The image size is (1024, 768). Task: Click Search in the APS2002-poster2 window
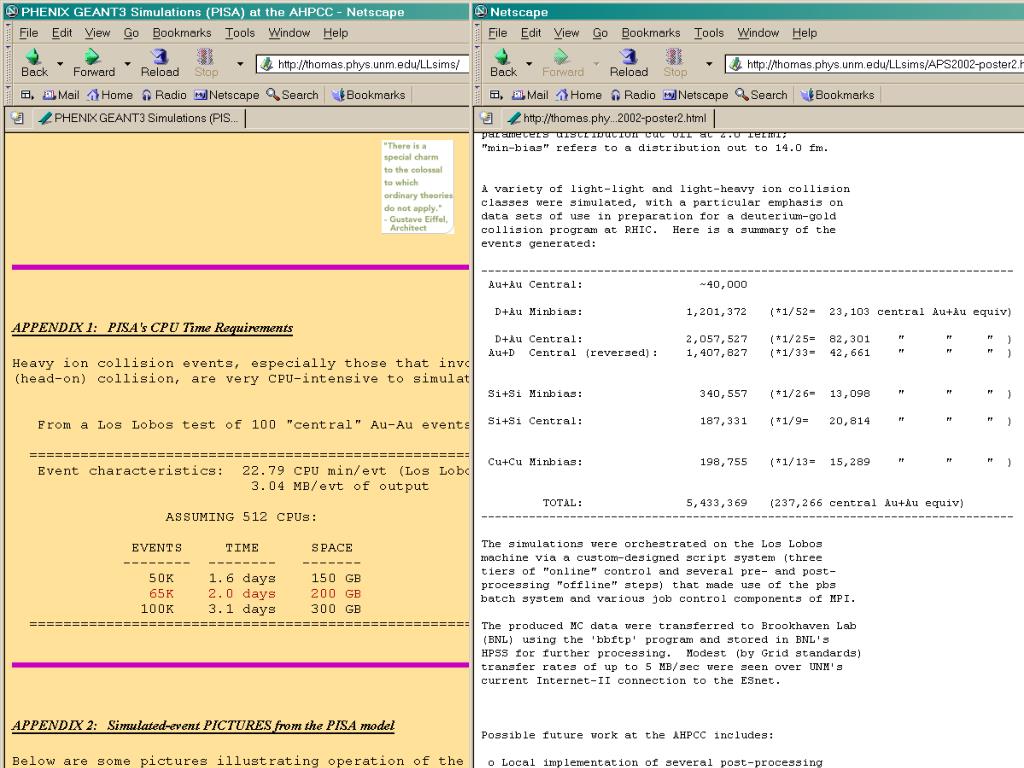coord(761,95)
